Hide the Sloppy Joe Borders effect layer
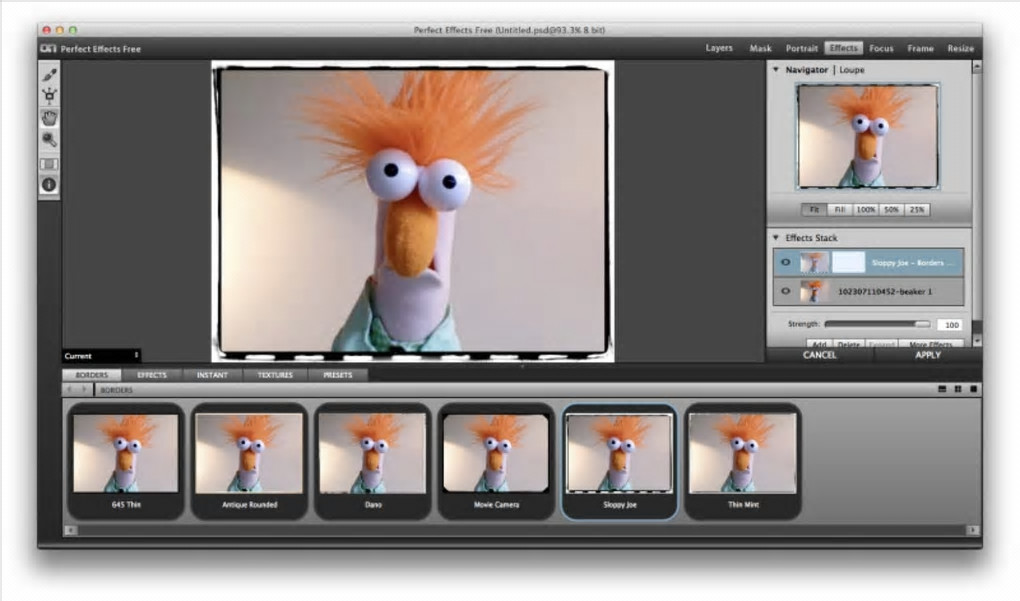1020x601 pixels. 786,263
